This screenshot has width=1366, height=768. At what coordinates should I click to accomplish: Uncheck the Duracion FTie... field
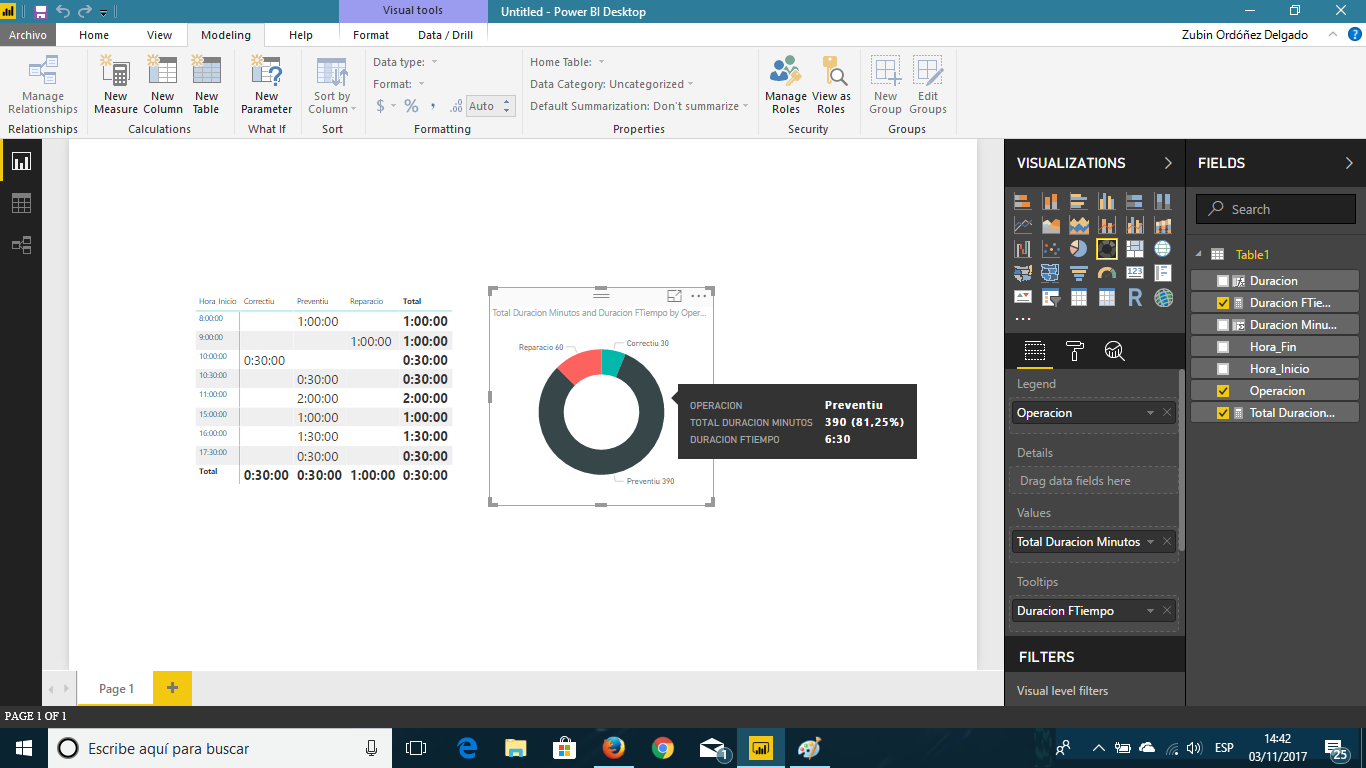(x=1223, y=303)
